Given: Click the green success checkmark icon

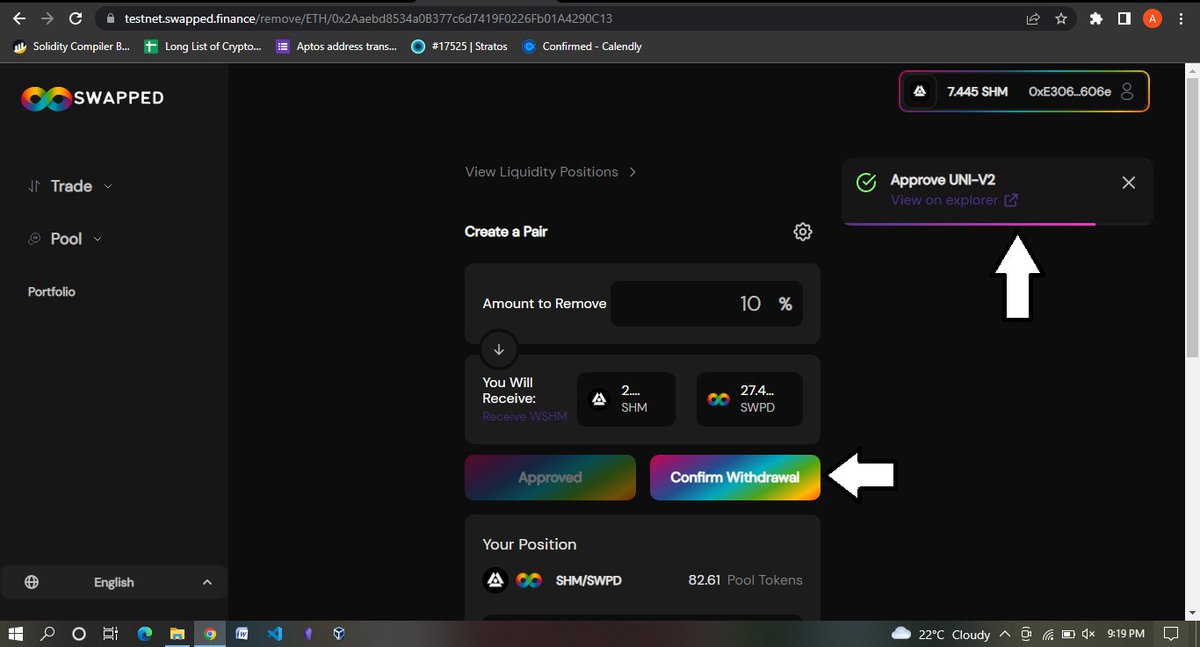Looking at the screenshot, I should [x=867, y=183].
